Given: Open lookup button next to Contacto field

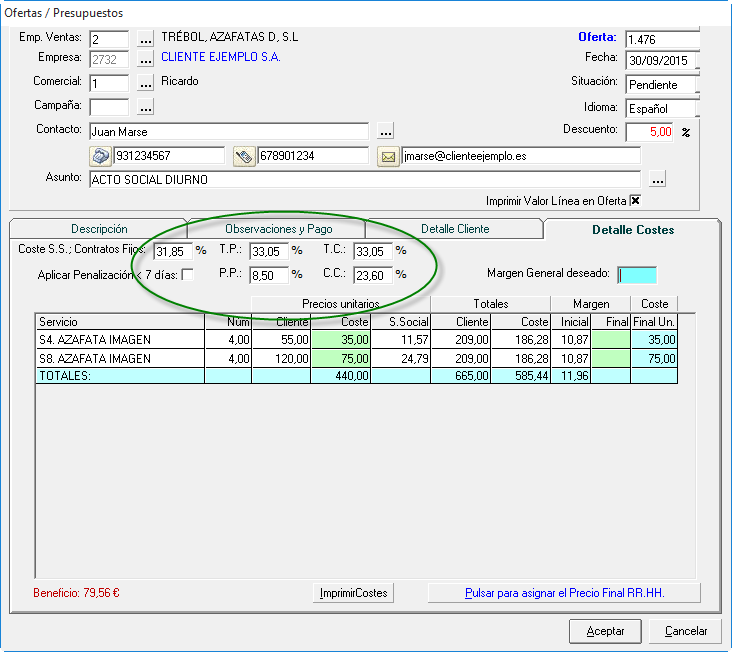Looking at the screenshot, I should point(386,132).
